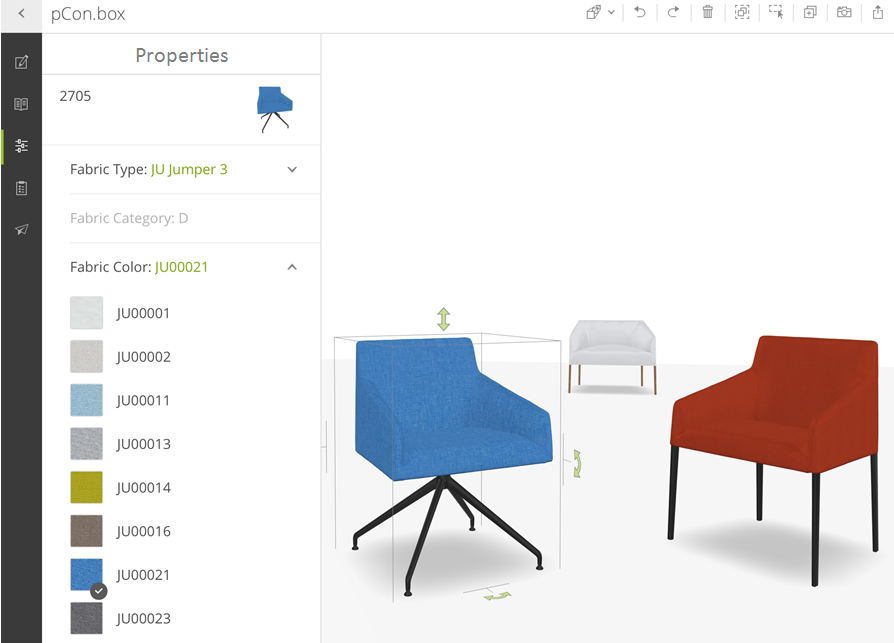This screenshot has width=894, height=643.
Task: Open the share export icon
Action: (878, 12)
